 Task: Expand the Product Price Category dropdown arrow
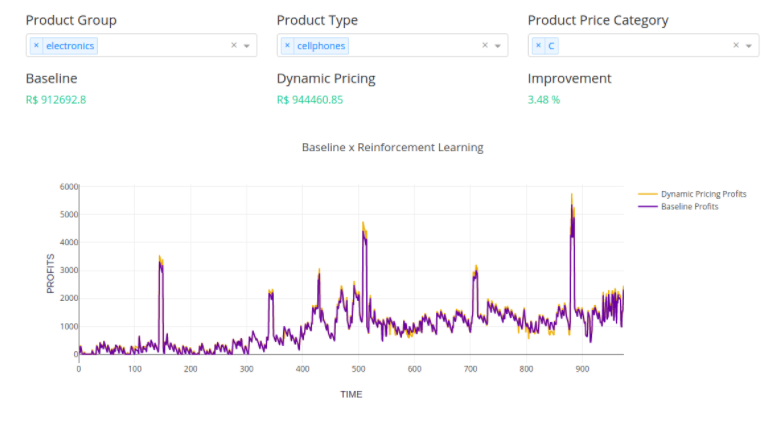[x=749, y=46]
